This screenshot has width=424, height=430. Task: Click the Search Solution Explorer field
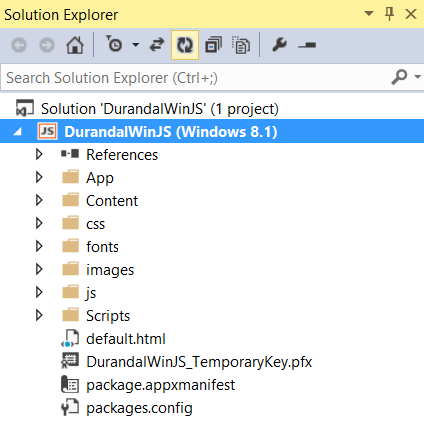[197, 78]
